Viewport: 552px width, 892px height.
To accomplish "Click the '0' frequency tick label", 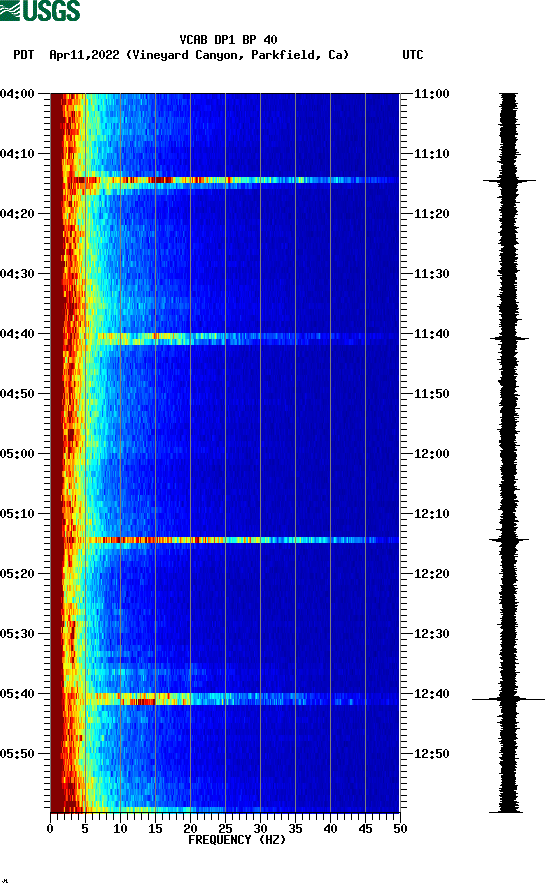I will pyautogui.click(x=50, y=829).
